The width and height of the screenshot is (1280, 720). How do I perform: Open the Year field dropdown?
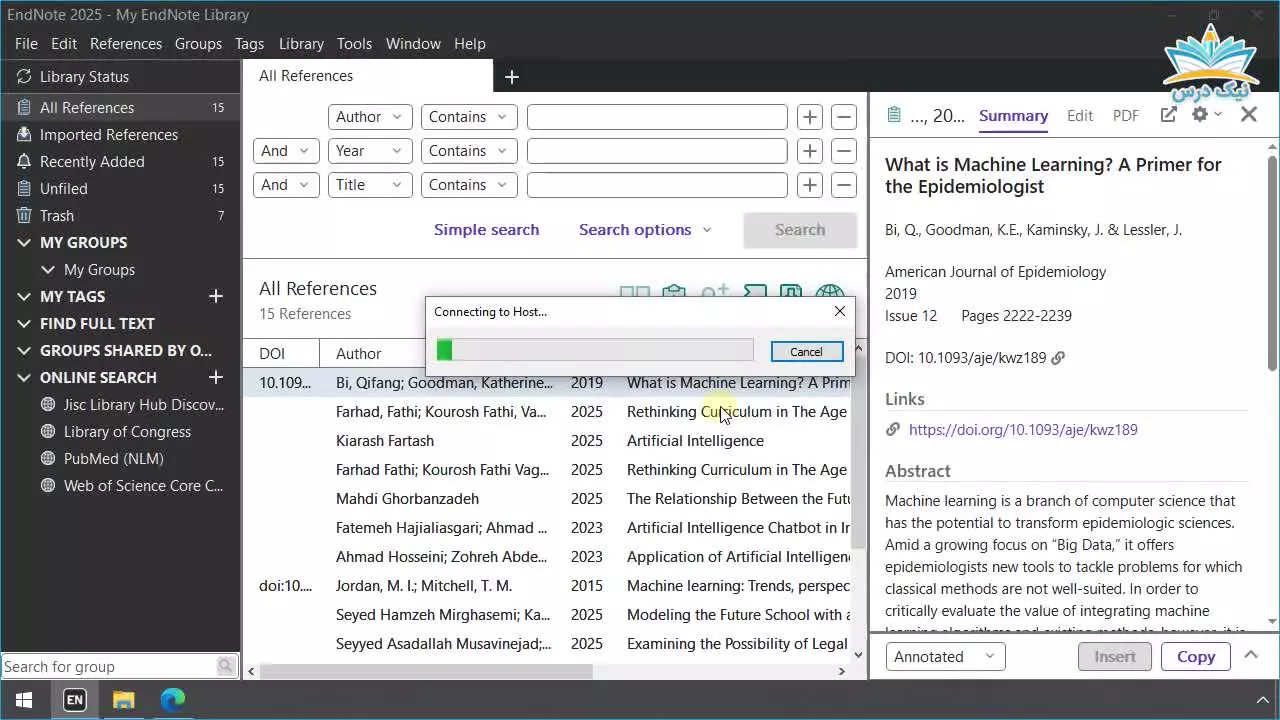pyautogui.click(x=370, y=151)
